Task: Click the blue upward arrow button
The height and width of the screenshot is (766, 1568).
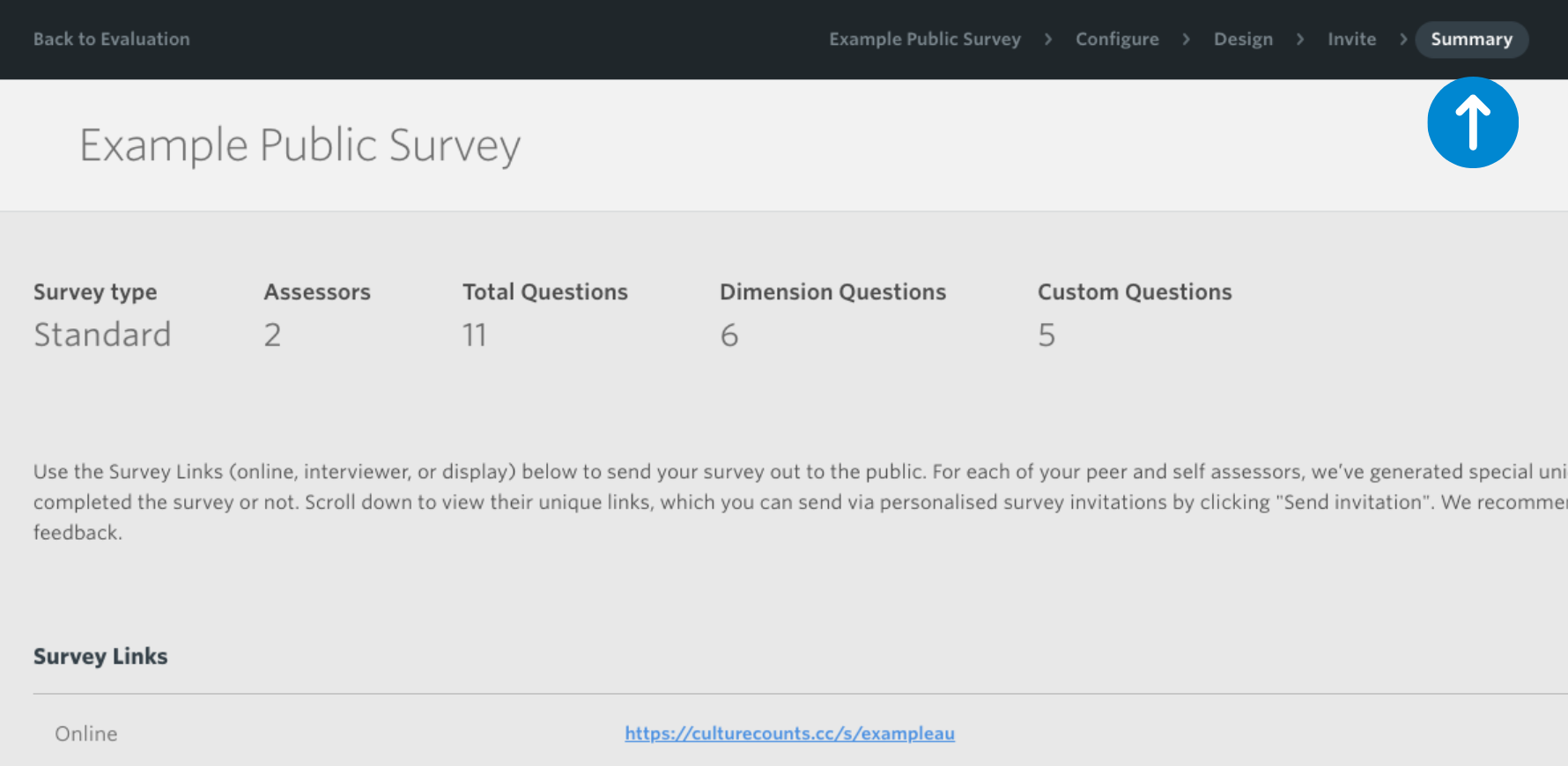Action: [x=1472, y=122]
